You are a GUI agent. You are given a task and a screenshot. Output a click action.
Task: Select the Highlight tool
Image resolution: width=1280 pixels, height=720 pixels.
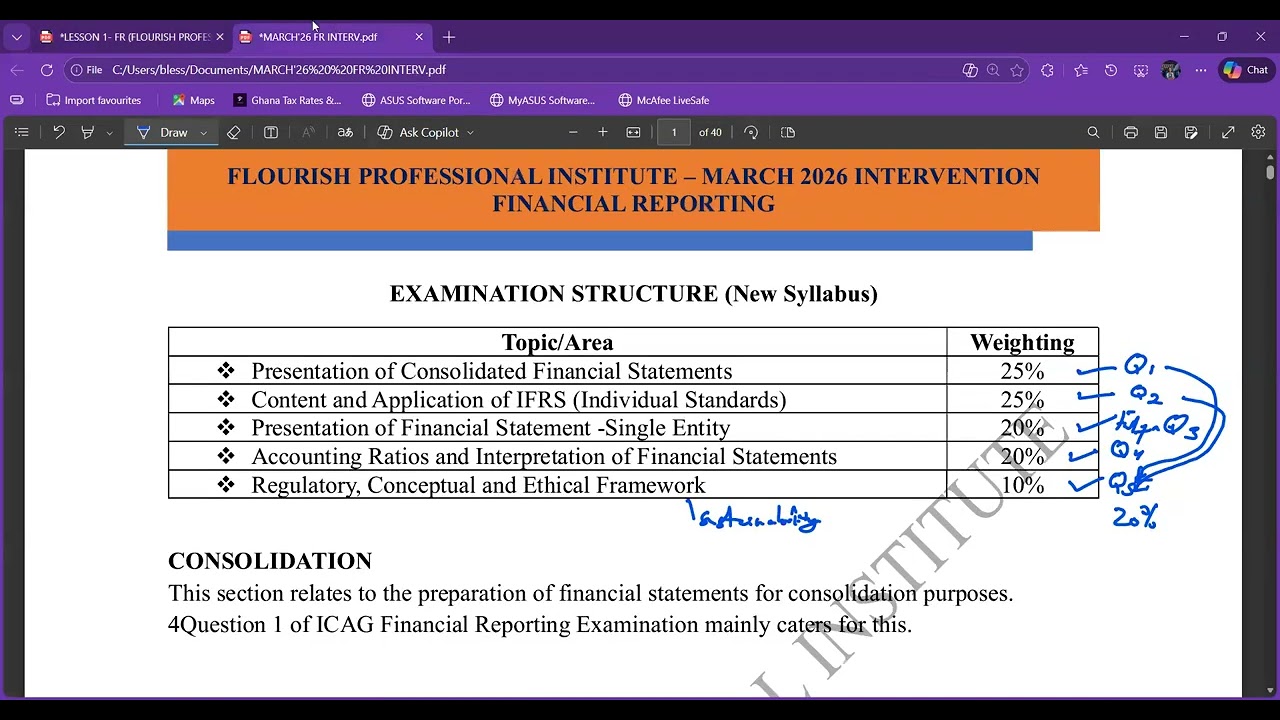pos(88,132)
